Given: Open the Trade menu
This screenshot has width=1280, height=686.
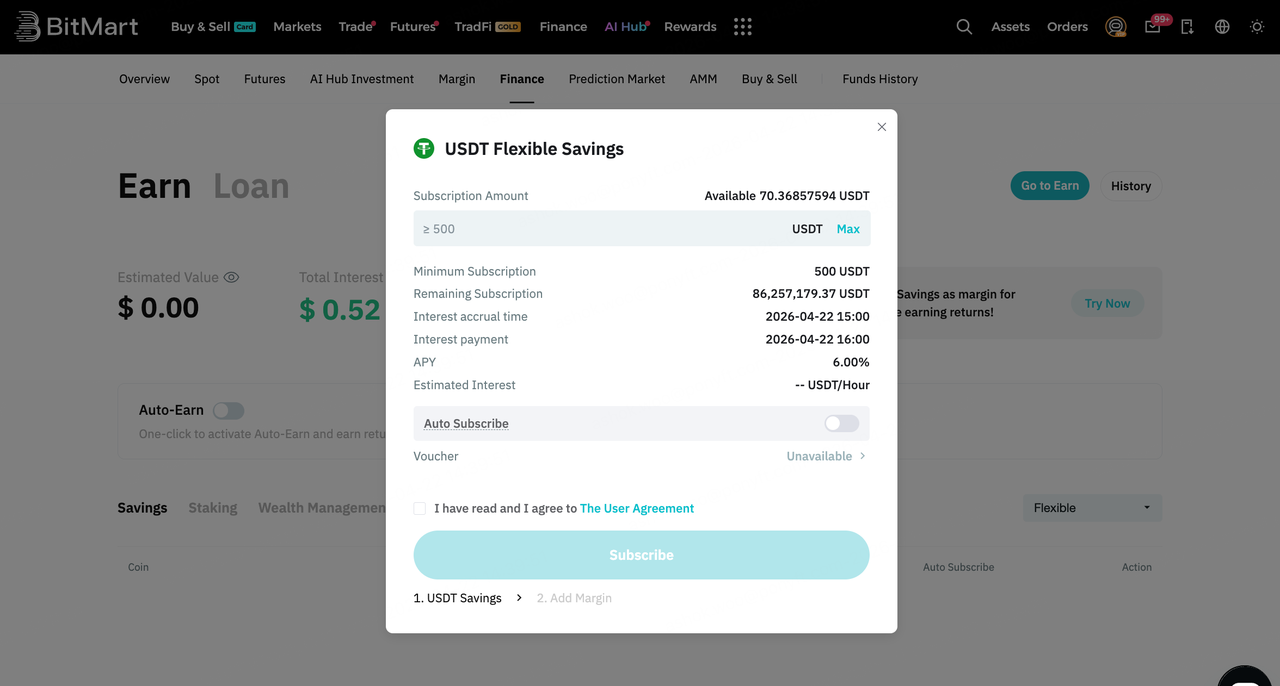Looking at the screenshot, I should (356, 27).
